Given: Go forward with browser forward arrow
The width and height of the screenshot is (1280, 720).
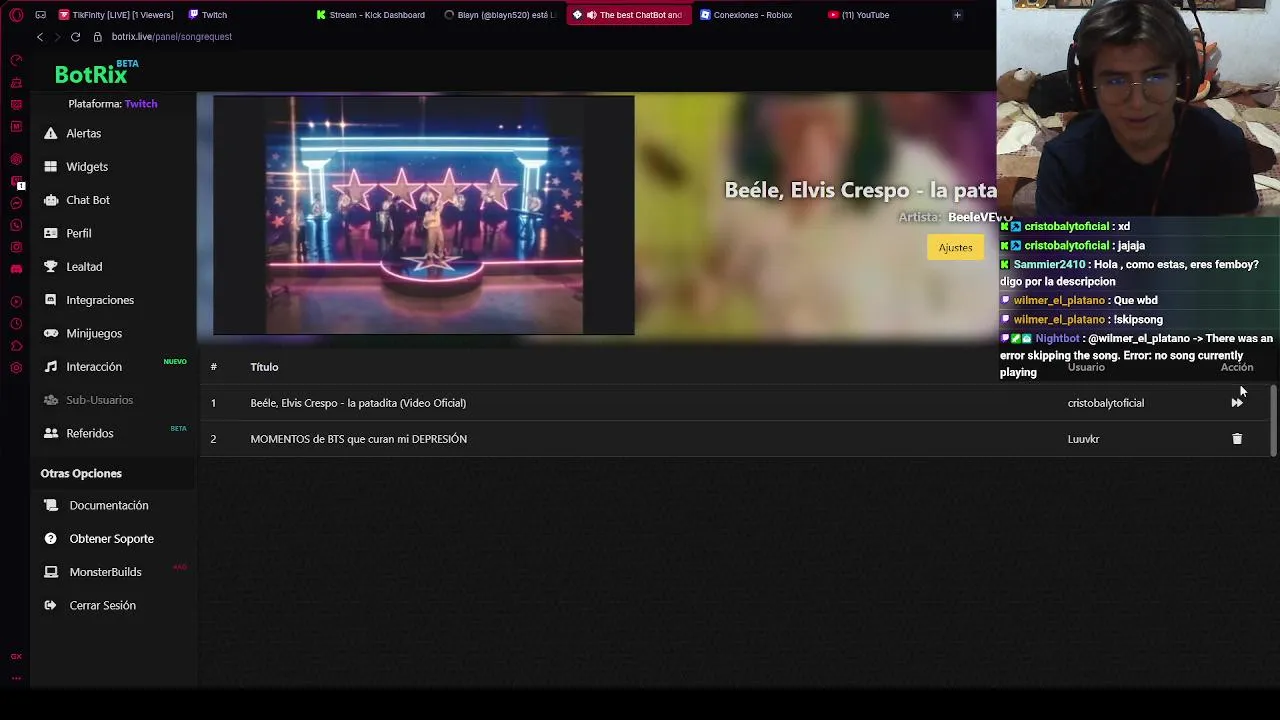Looking at the screenshot, I should [x=57, y=37].
